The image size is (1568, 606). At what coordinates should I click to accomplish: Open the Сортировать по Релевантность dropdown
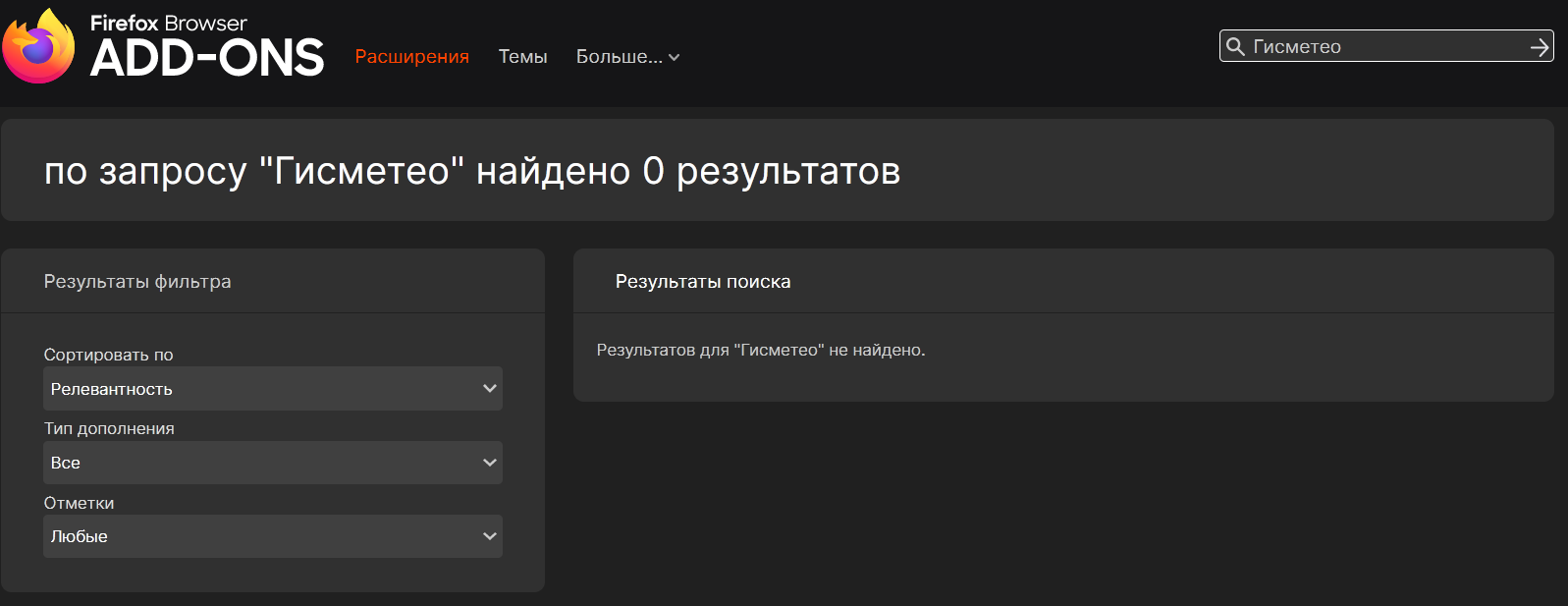[x=273, y=389]
